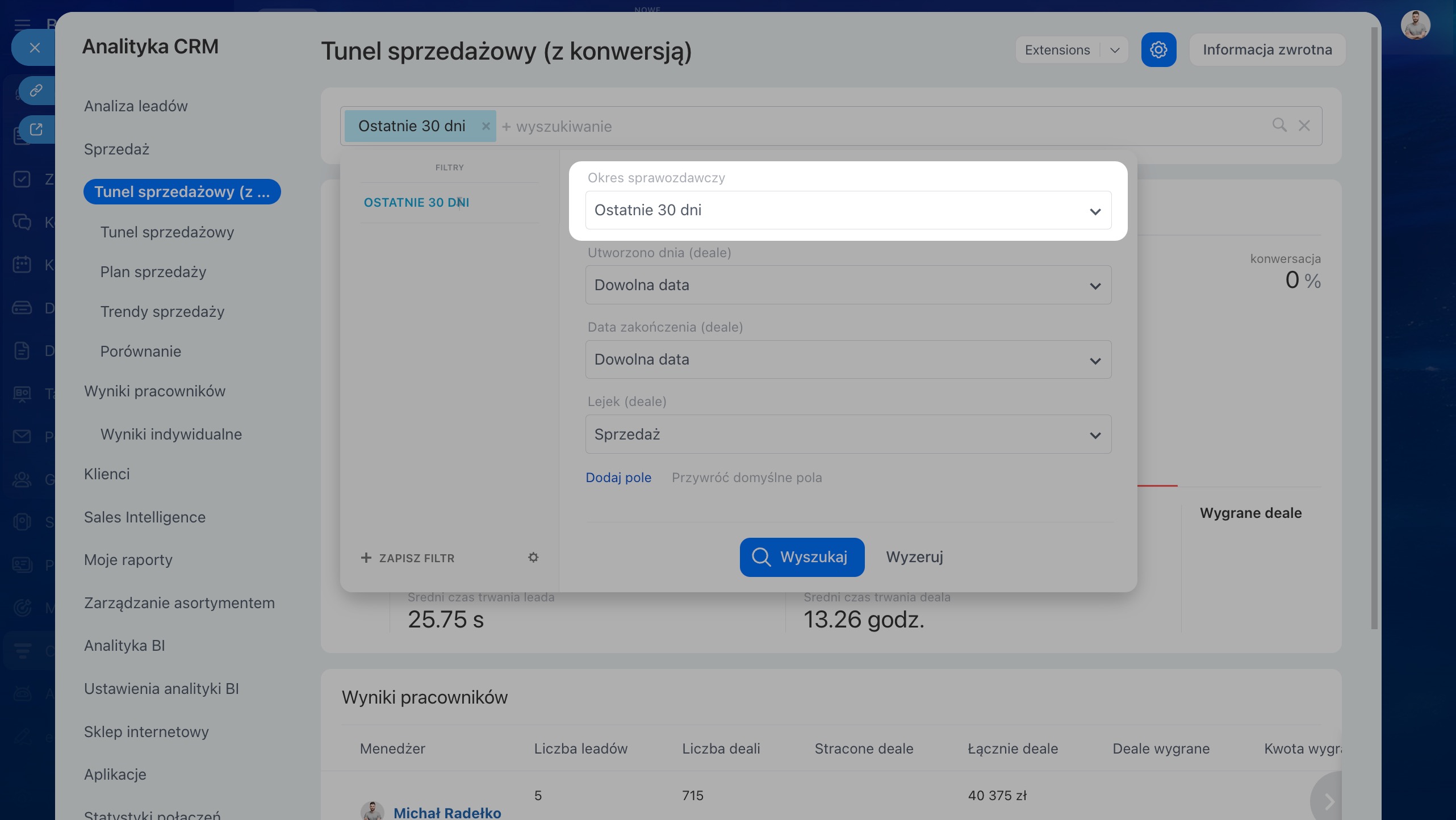The image size is (1456, 820).
Task: Click the magnifier icon in search bar
Action: [1279, 125]
